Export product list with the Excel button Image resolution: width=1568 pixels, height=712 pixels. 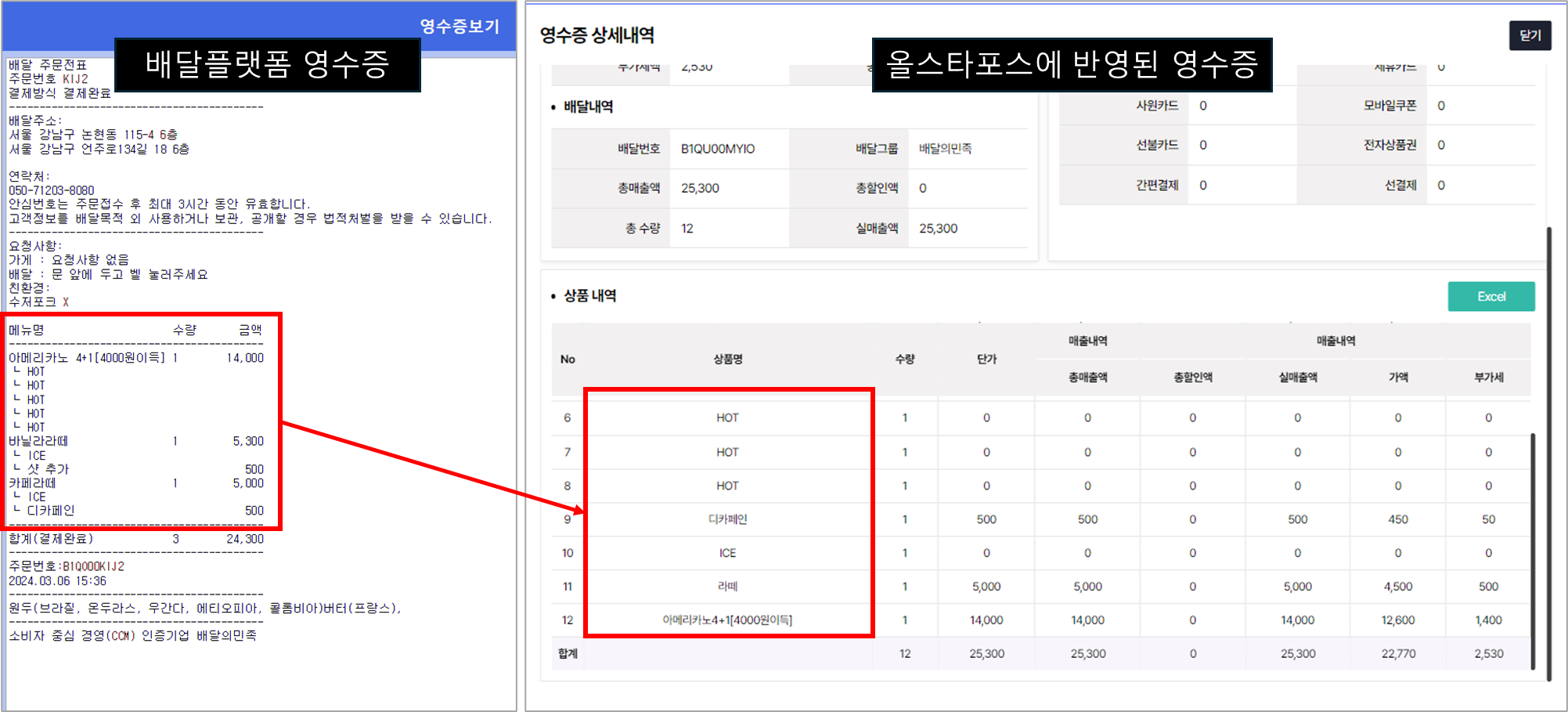(1491, 297)
